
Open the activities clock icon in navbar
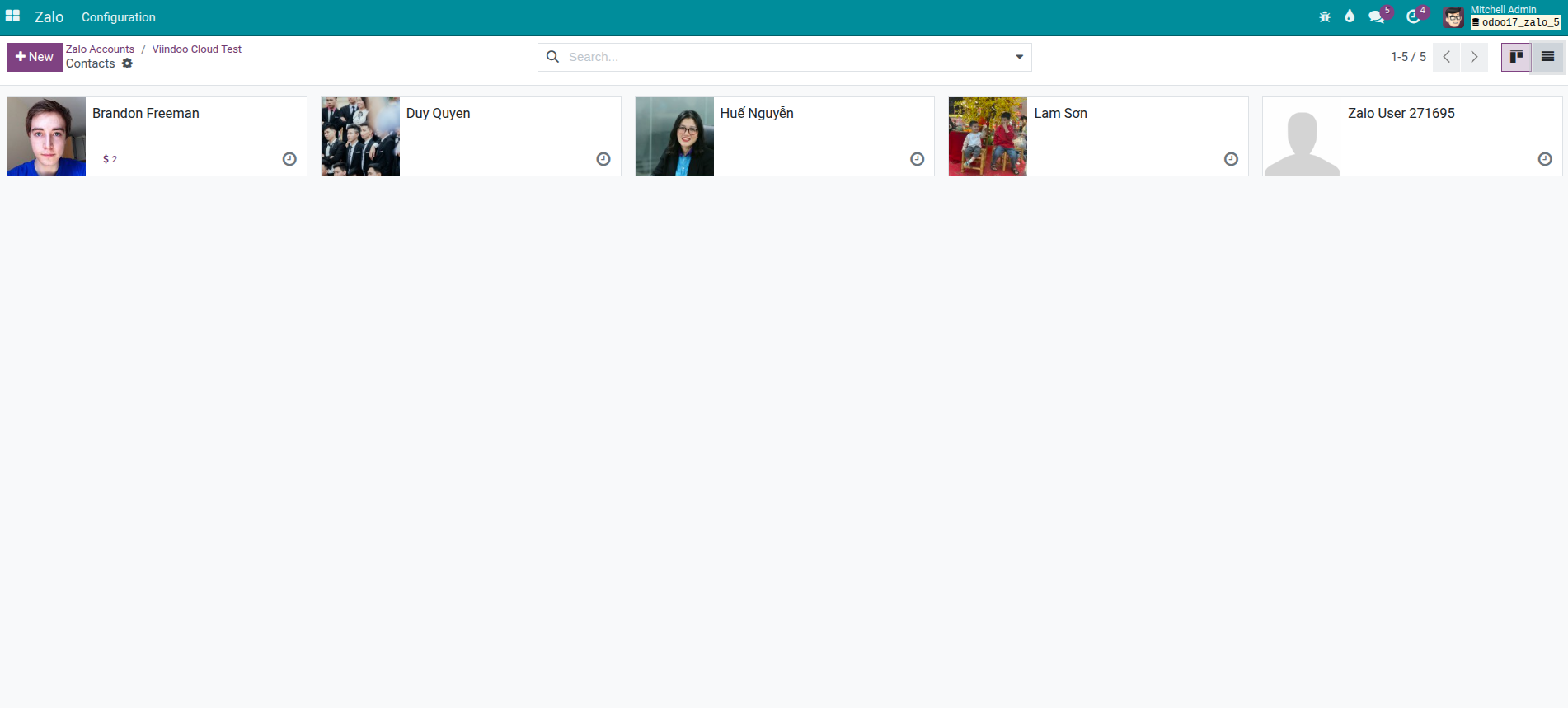(x=1413, y=16)
